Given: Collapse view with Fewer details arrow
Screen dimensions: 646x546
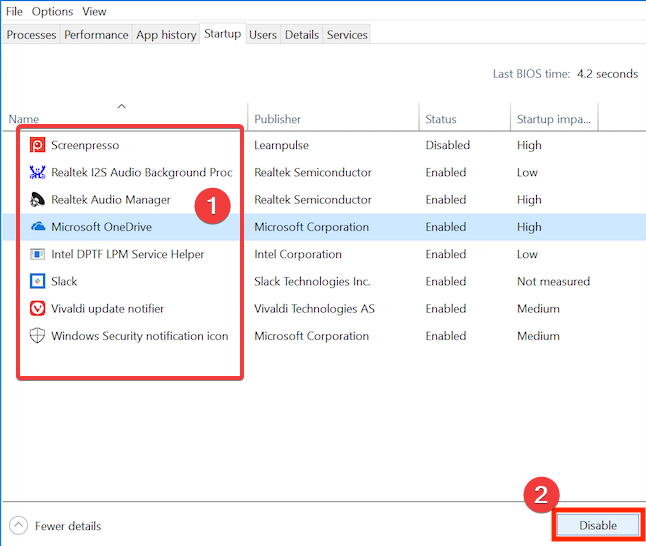Looking at the screenshot, I should tap(18, 526).
